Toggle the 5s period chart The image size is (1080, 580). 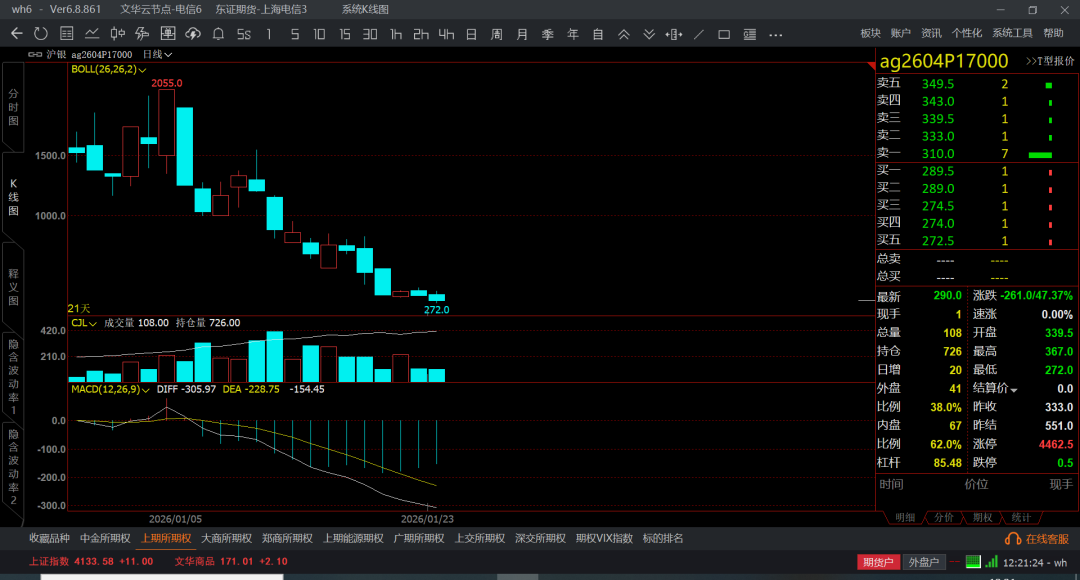coord(243,34)
